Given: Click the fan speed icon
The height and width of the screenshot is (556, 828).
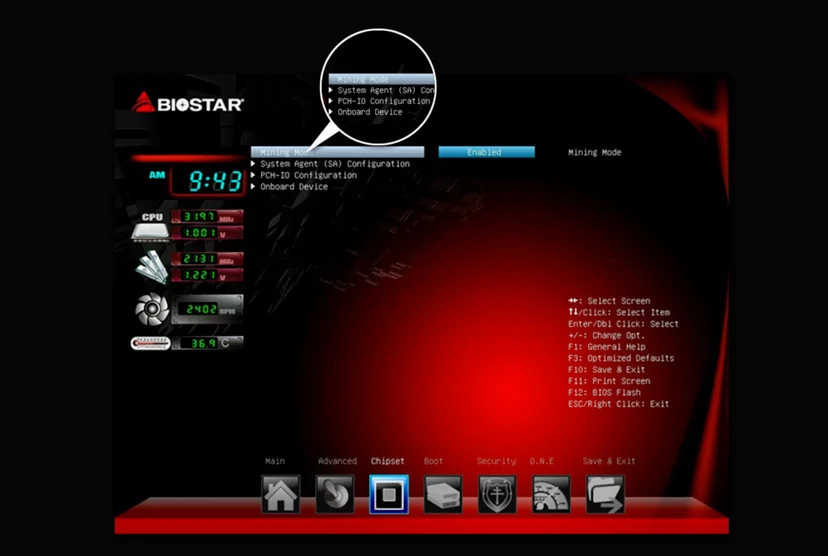Looking at the screenshot, I should (x=152, y=309).
